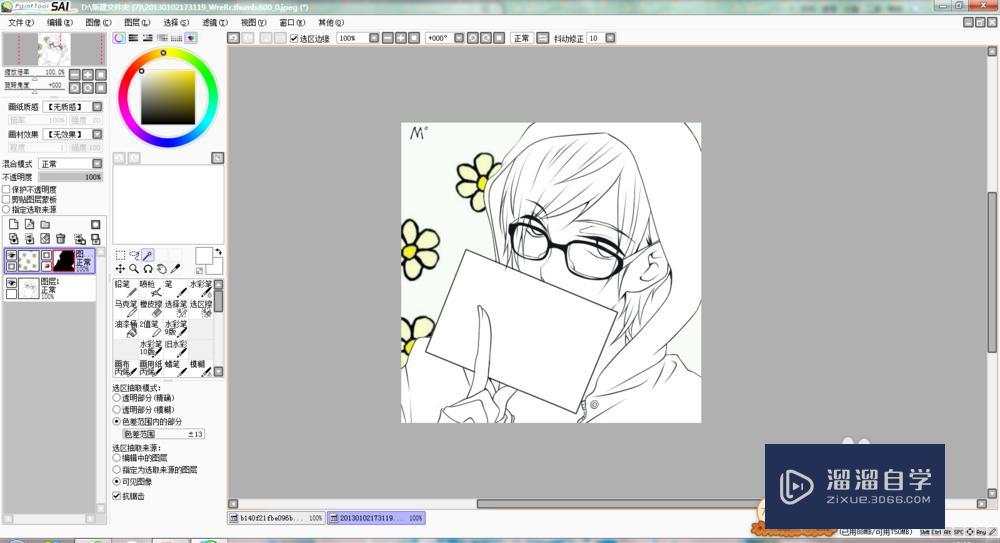Select the rotate view tool
Image resolution: width=1000 pixels, height=543 pixels.
click(x=147, y=269)
